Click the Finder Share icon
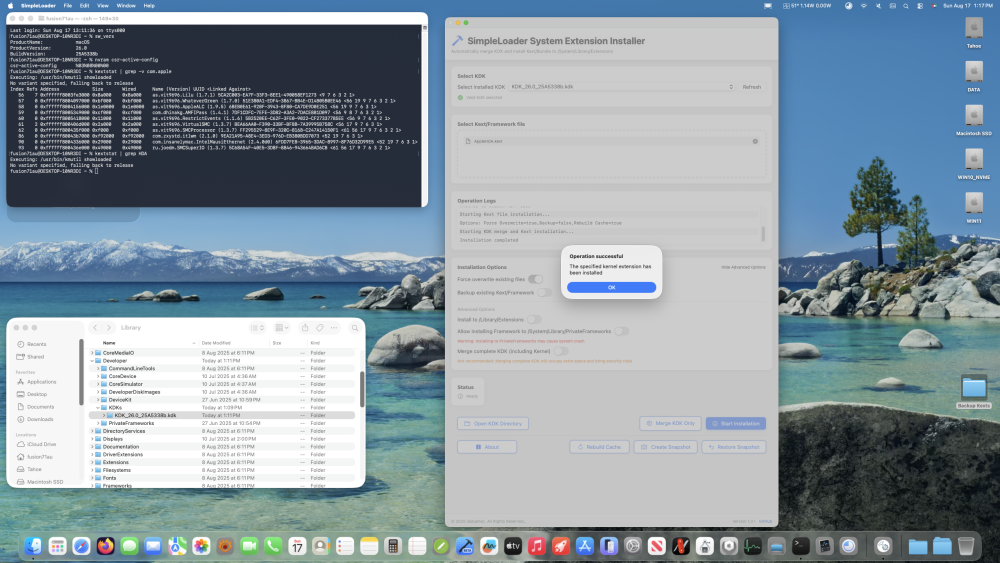The width and height of the screenshot is (1000, 563). tap(305, 328)
